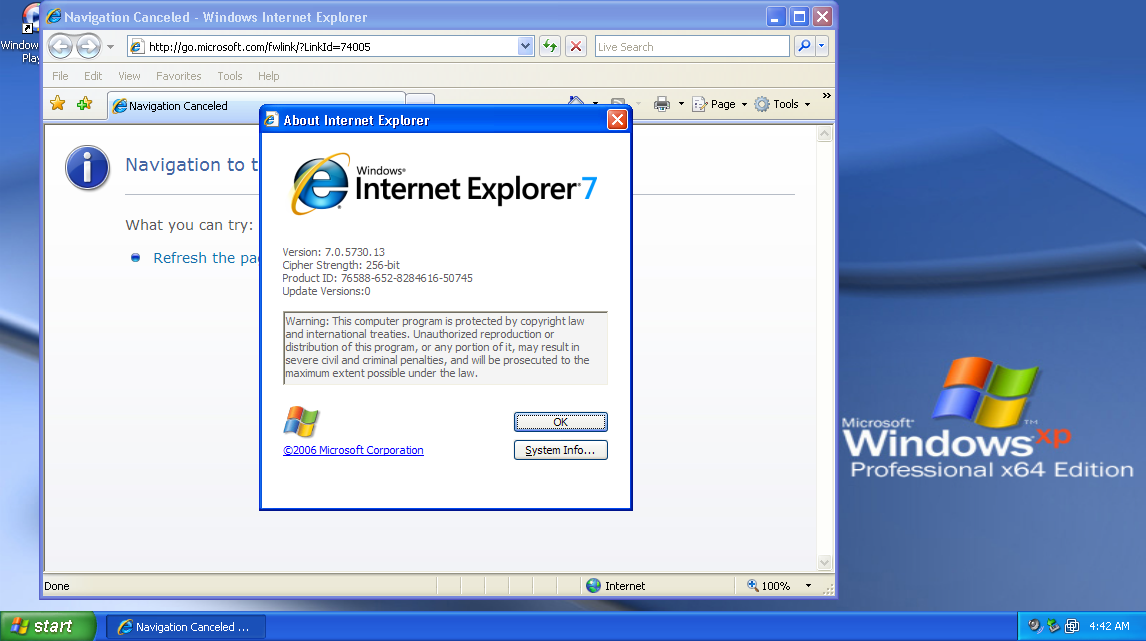Image resolution: width=1146 pixels, height=641 pixels.
Task: Click the IE icon in browser title bar
Action: point(54,16)
